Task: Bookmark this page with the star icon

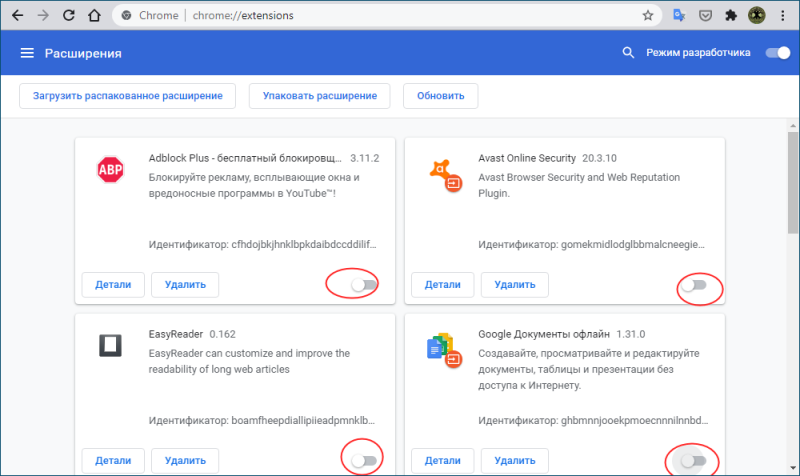Action: tap(647, 15)
